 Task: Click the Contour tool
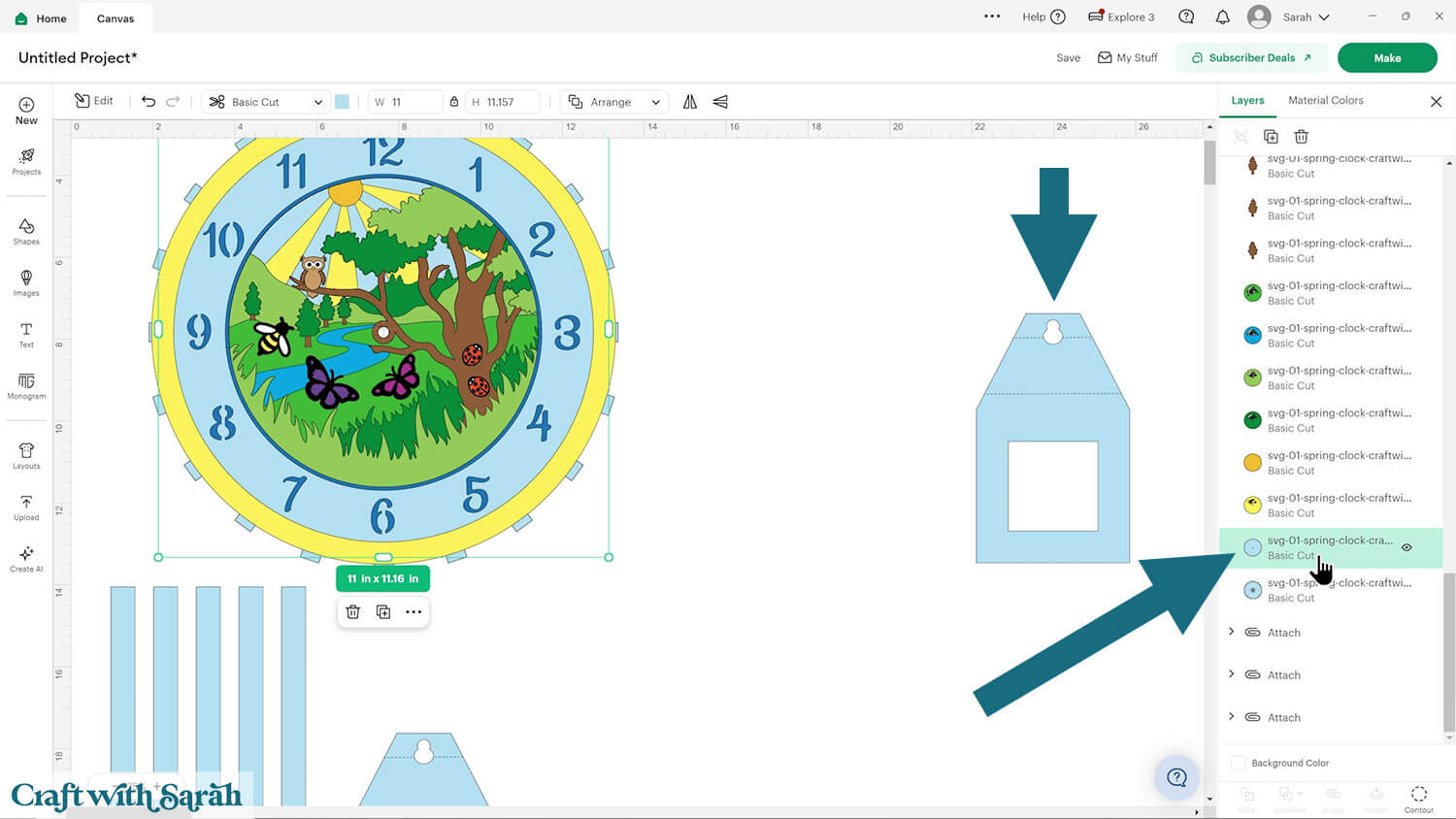1418,800
